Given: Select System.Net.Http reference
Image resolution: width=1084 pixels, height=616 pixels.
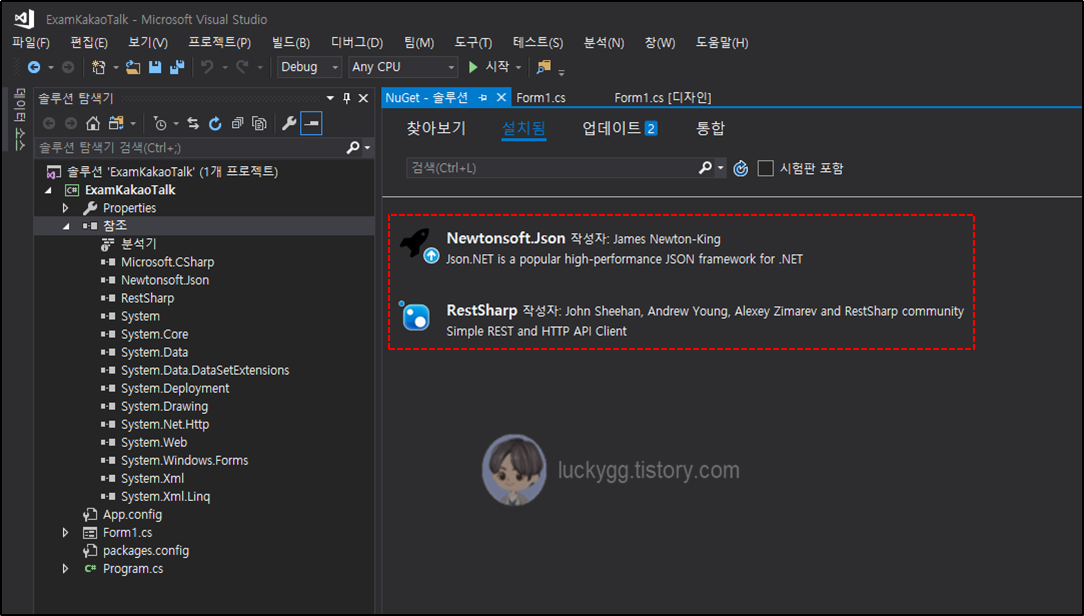Looking at the screenshot, I should pyautogui.click(x=165, y=424).
